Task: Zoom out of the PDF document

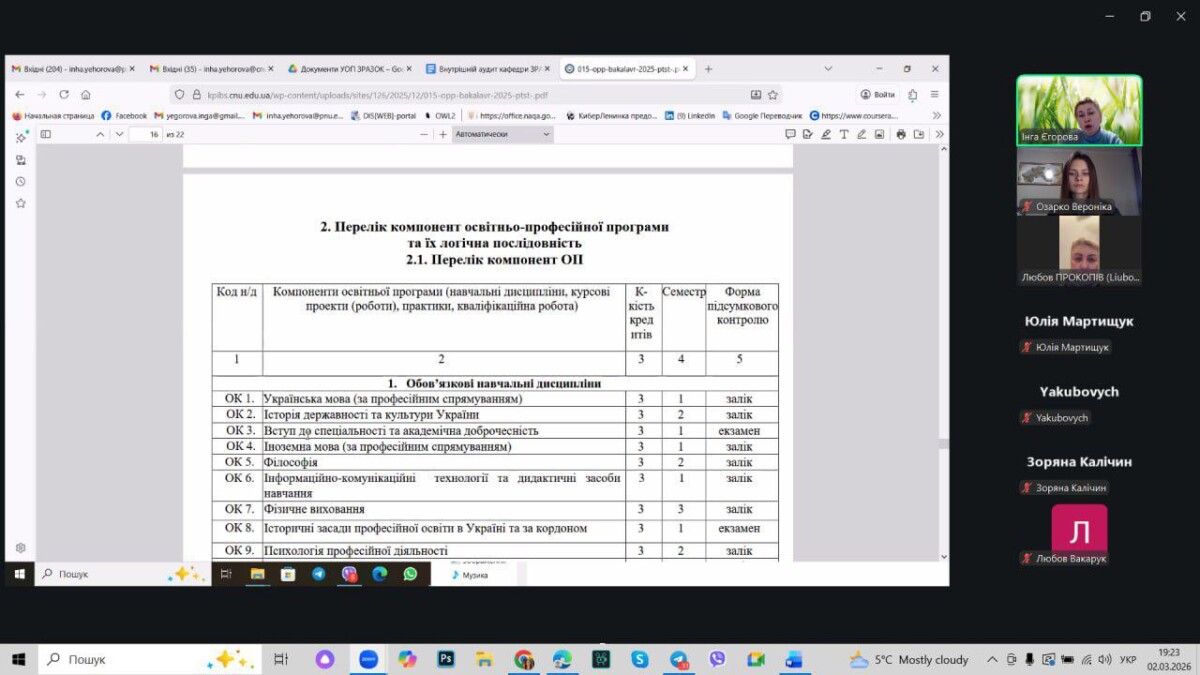Action: [424, 134]
